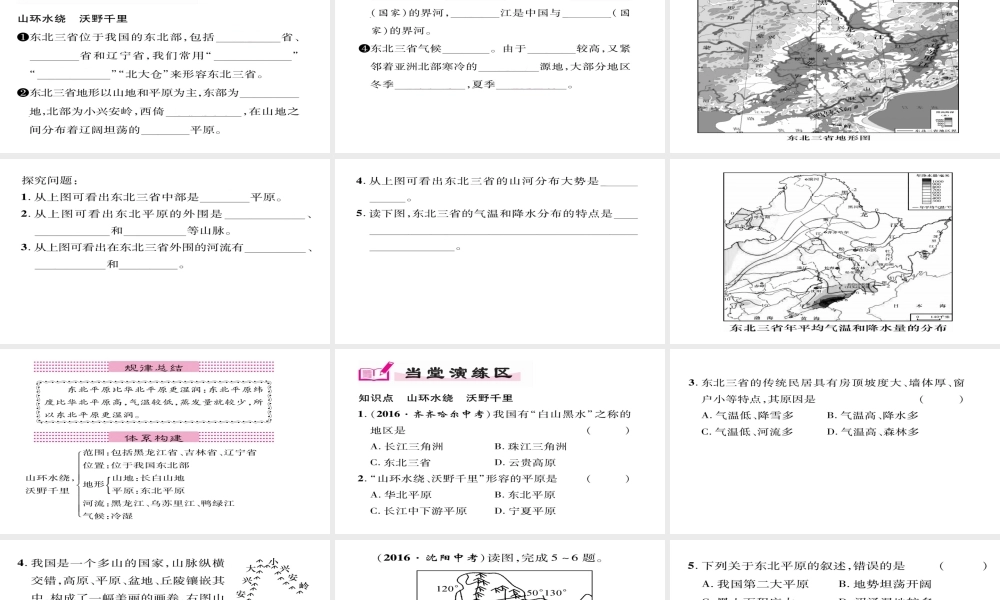Click question 4 line 山河分布大势是
The image size is (1000, 600).
point(496,181)
